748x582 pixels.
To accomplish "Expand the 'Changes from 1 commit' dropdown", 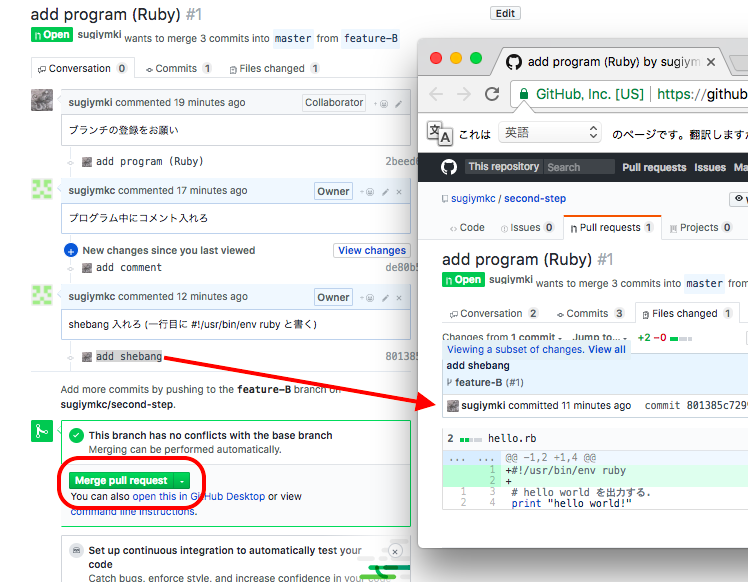I will 501,338.
